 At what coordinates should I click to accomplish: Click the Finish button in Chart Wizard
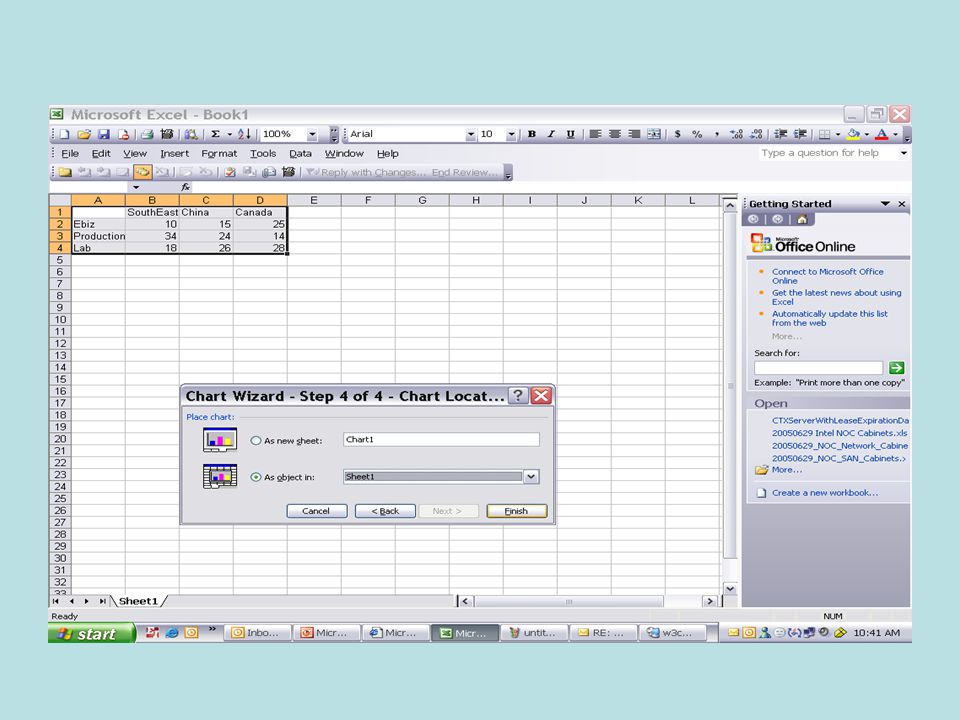tap(516, 511)
